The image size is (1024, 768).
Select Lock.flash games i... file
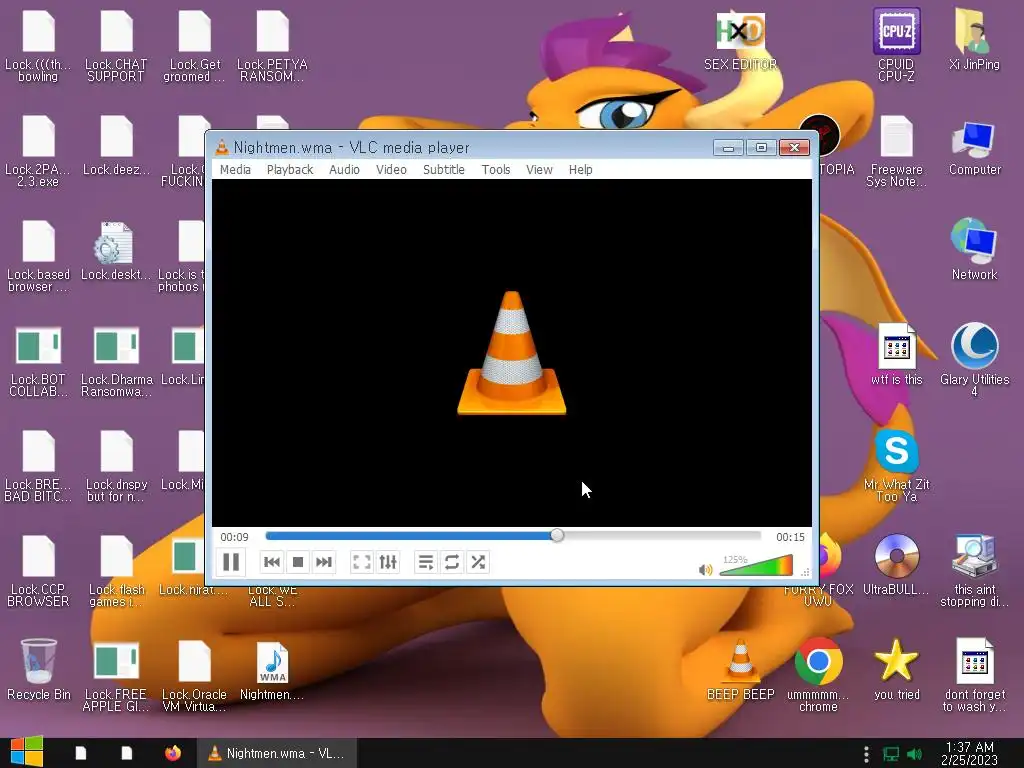pos(116,571)
